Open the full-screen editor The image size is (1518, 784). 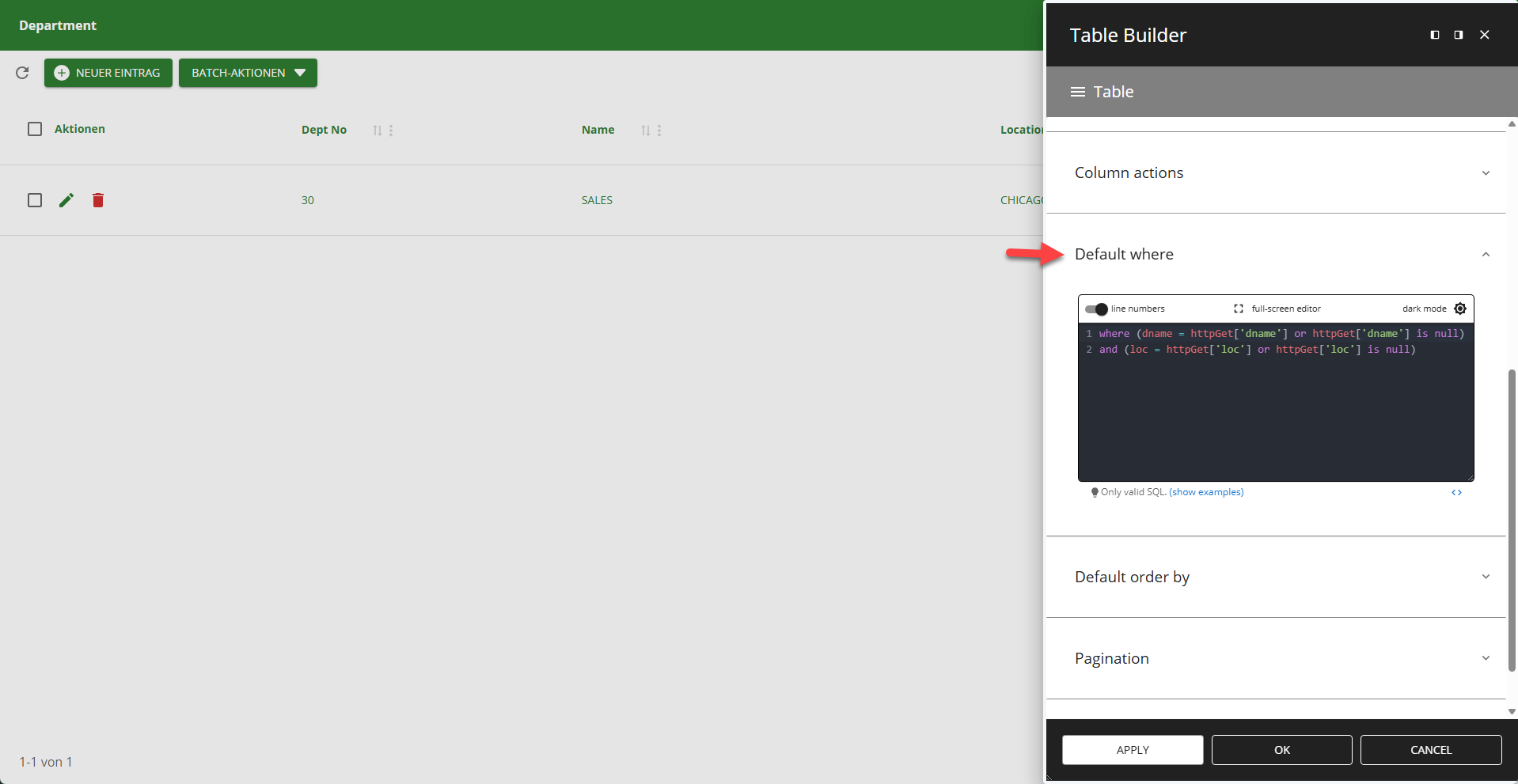[x=1238, y=309]
